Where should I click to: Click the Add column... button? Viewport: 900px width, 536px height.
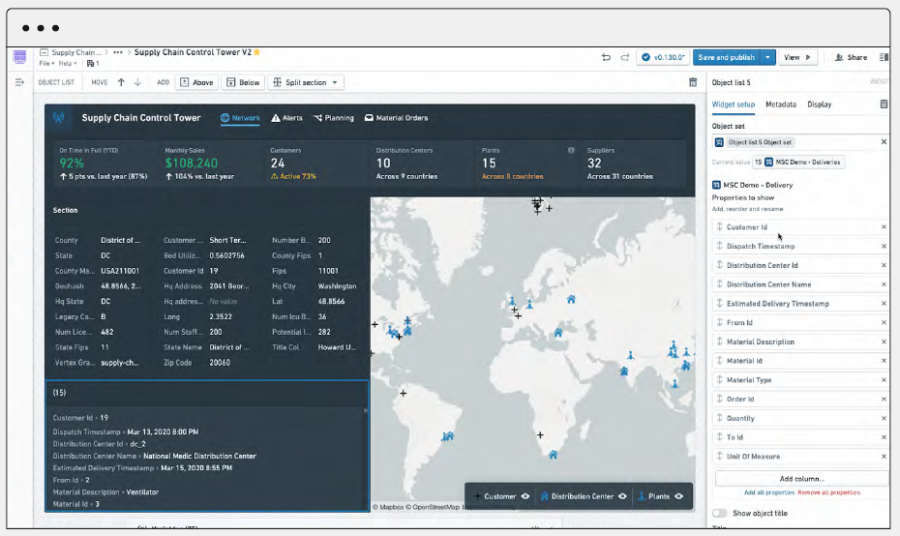[801, 479]
